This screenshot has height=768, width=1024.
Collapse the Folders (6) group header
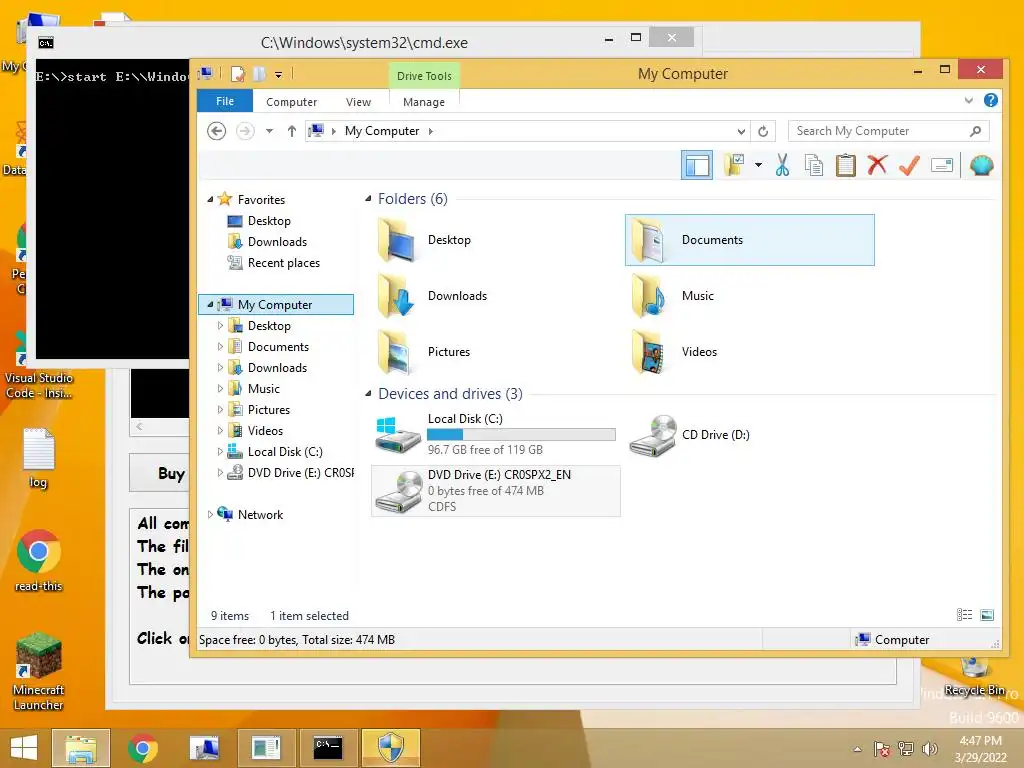[368, 199]
